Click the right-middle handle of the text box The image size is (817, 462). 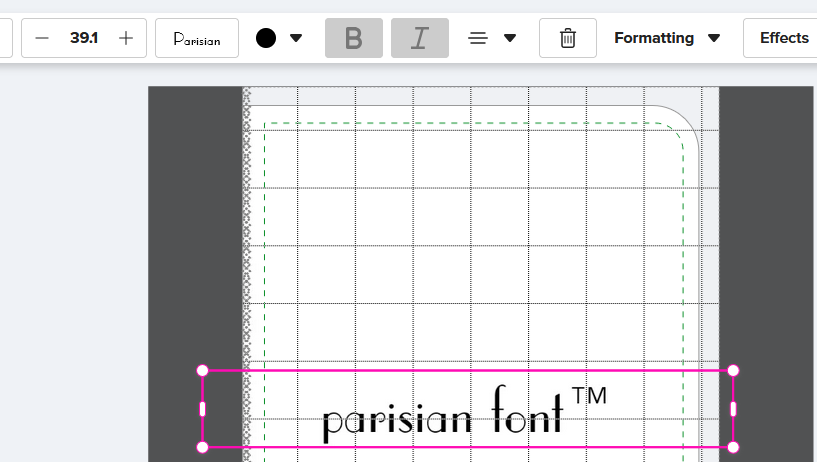733,409
